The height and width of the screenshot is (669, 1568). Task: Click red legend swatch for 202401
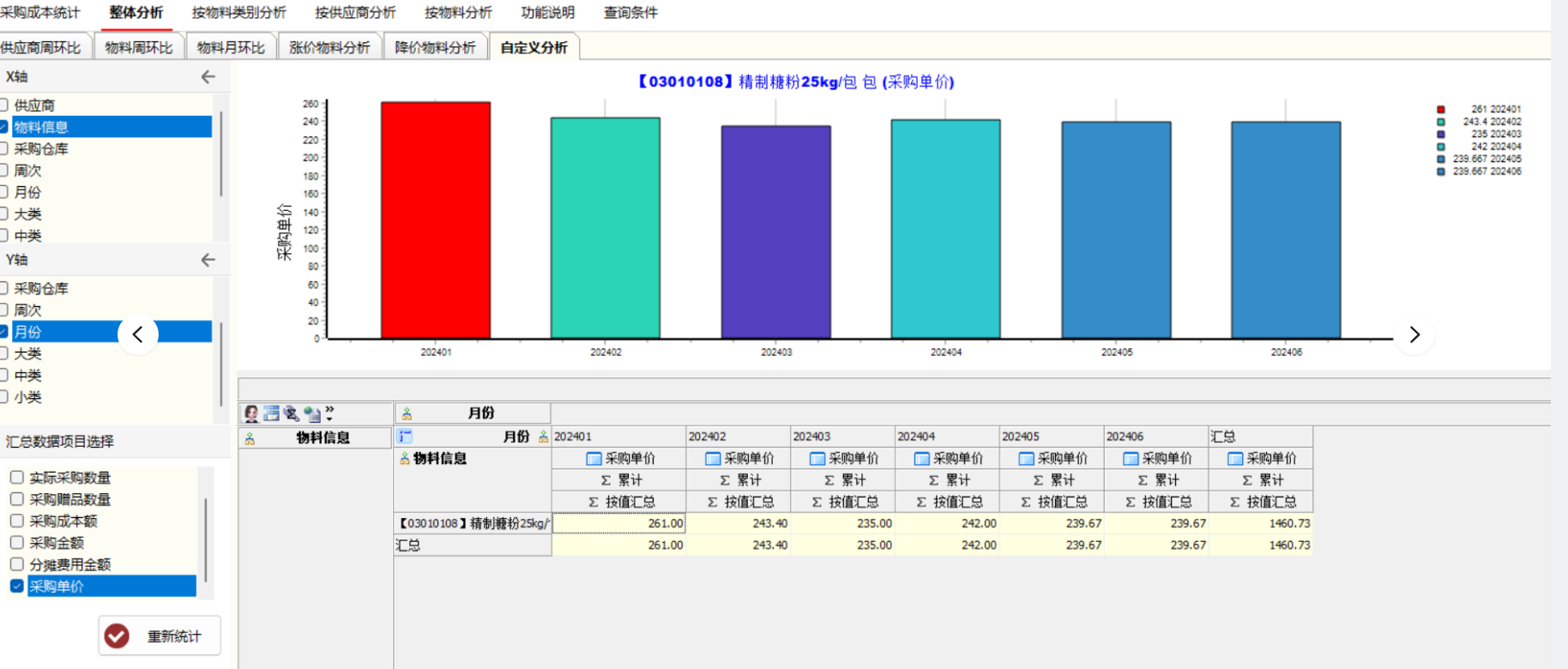[1441, 110]
